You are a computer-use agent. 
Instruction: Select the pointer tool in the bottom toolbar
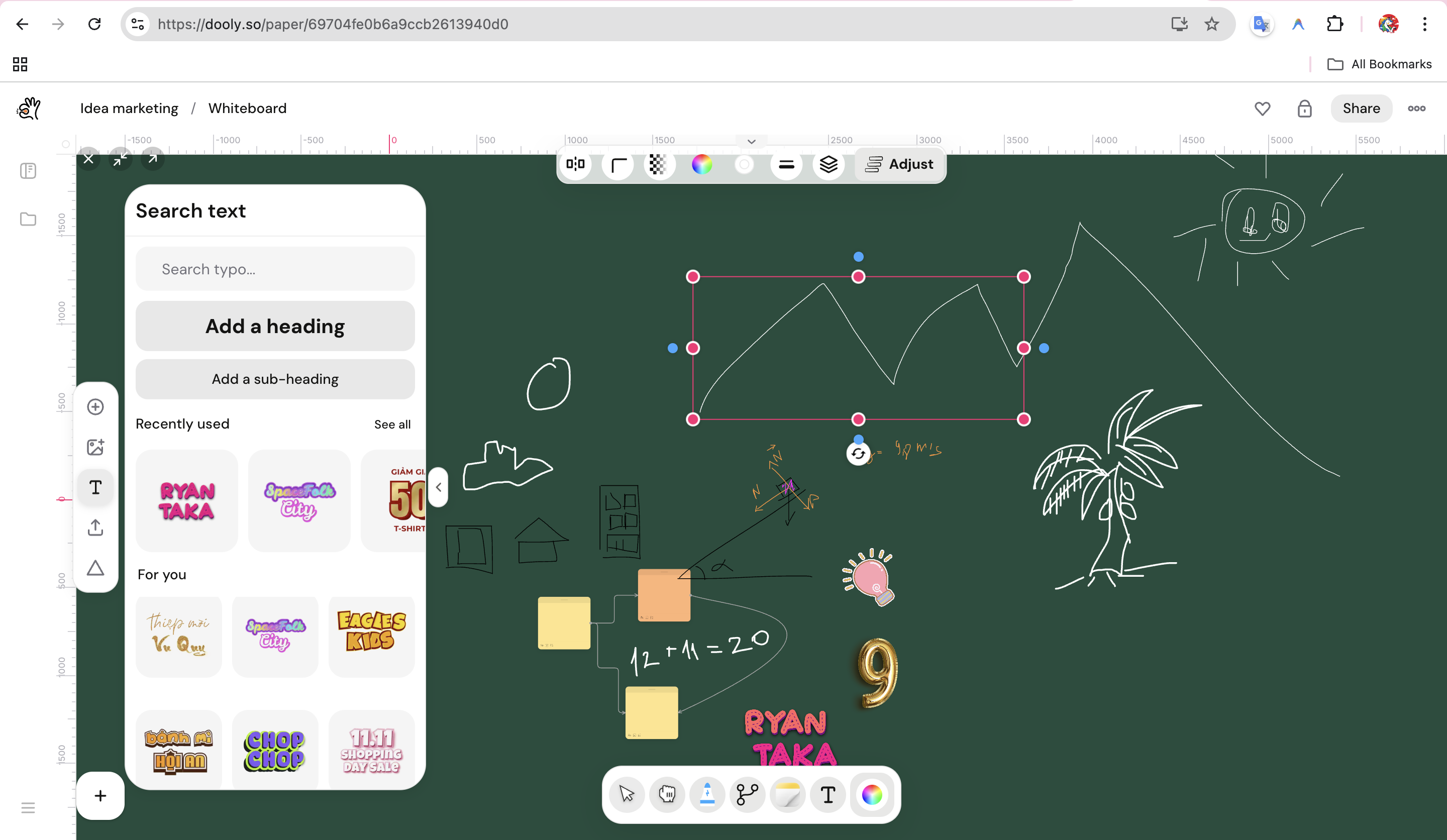coord(627,795)
